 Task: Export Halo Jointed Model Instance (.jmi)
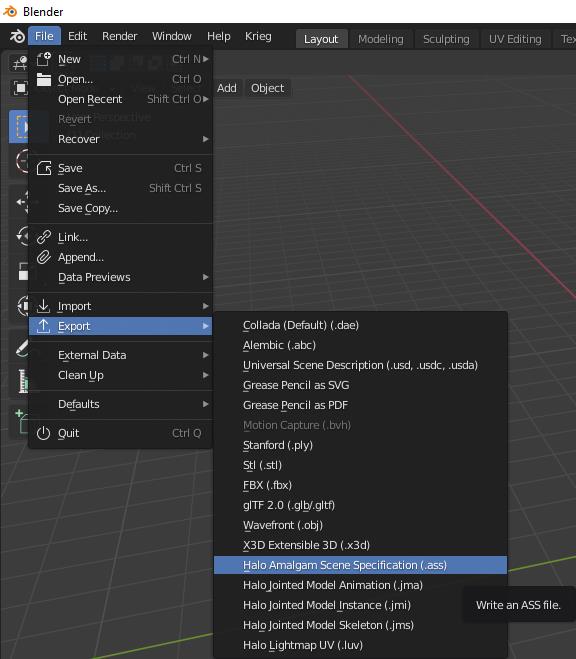pyautogui.click(x=360, y=605)
